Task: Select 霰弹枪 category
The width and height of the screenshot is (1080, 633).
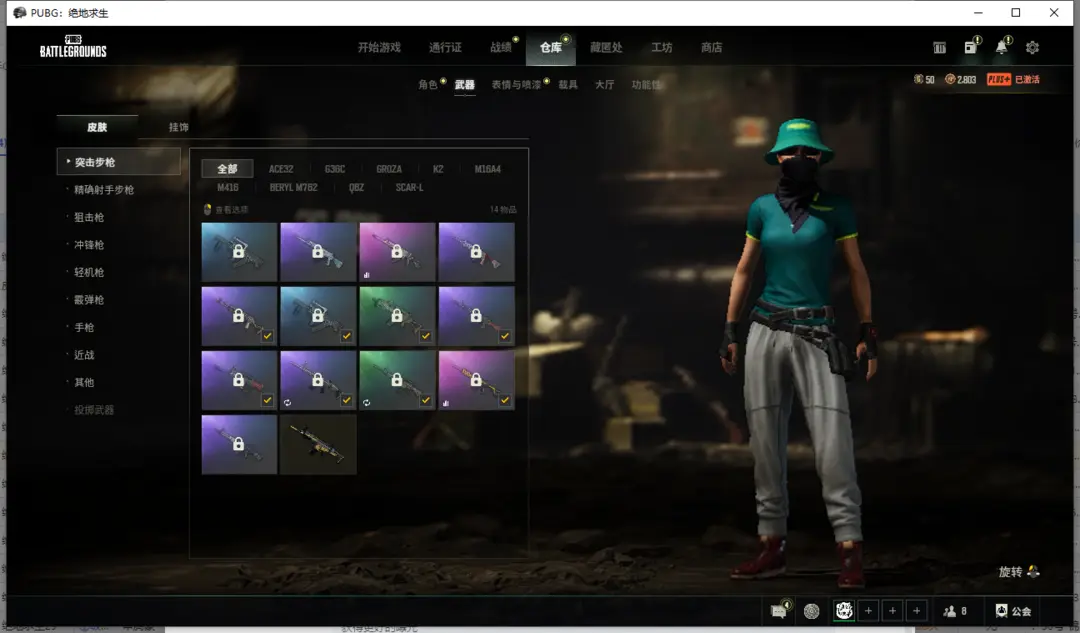Action: tap(89, 300)
